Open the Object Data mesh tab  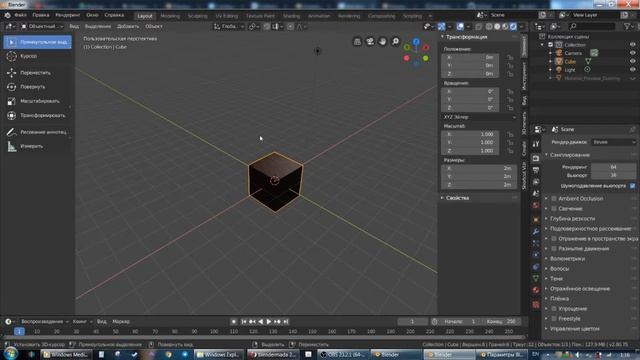536,278
